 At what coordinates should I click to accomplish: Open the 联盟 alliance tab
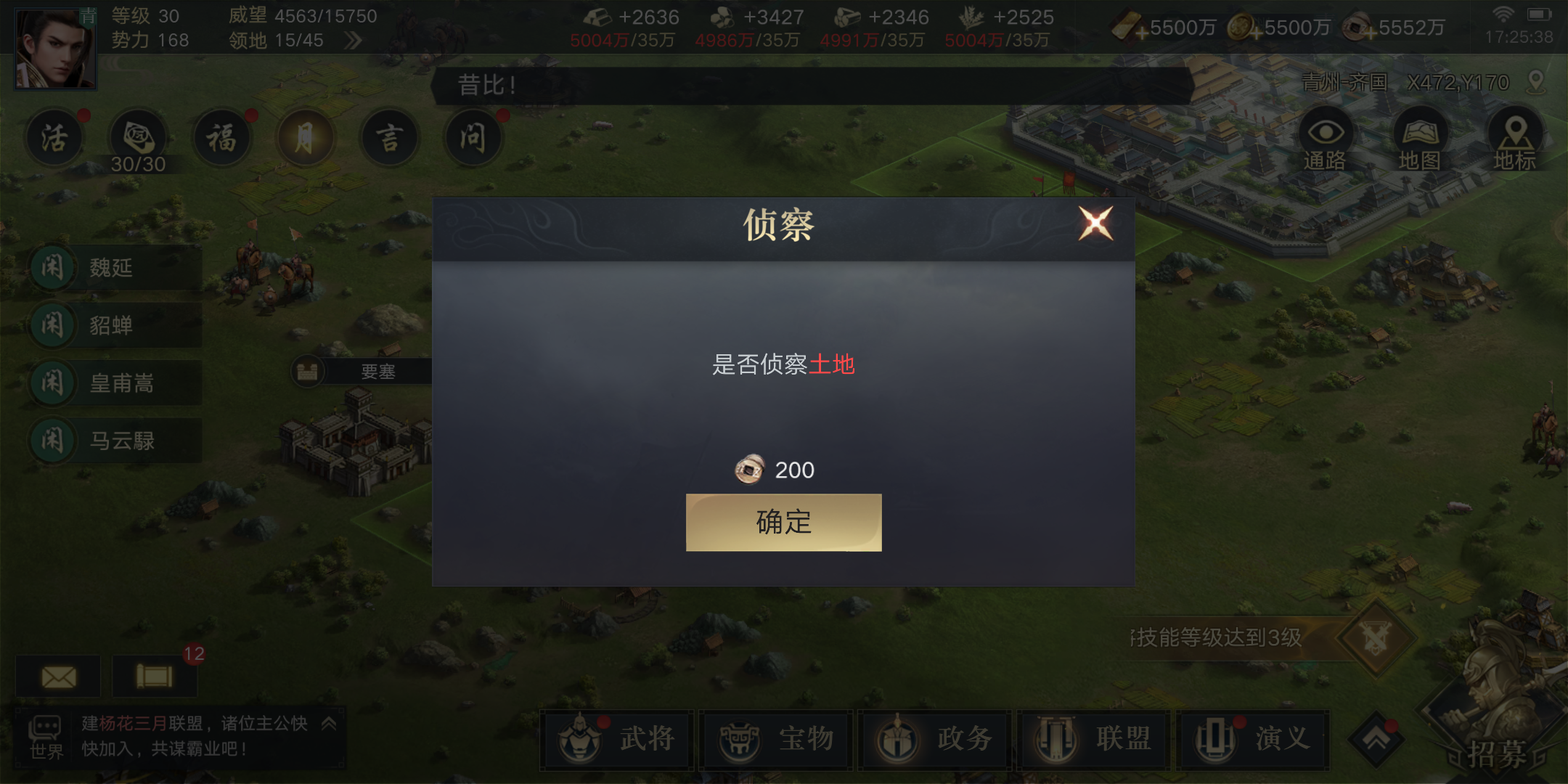(1093, 740)
